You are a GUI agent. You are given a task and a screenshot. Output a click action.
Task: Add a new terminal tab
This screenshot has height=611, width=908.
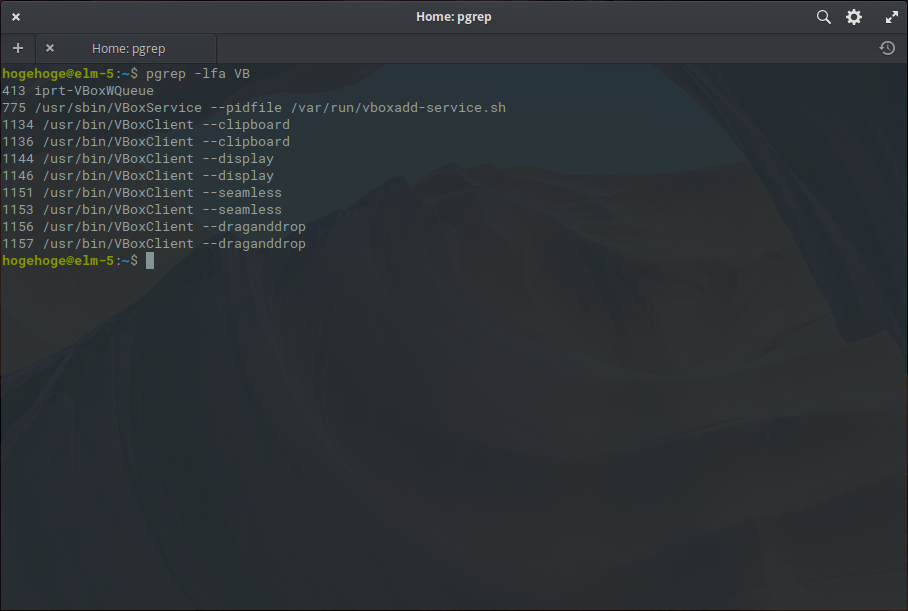[18, 48]
